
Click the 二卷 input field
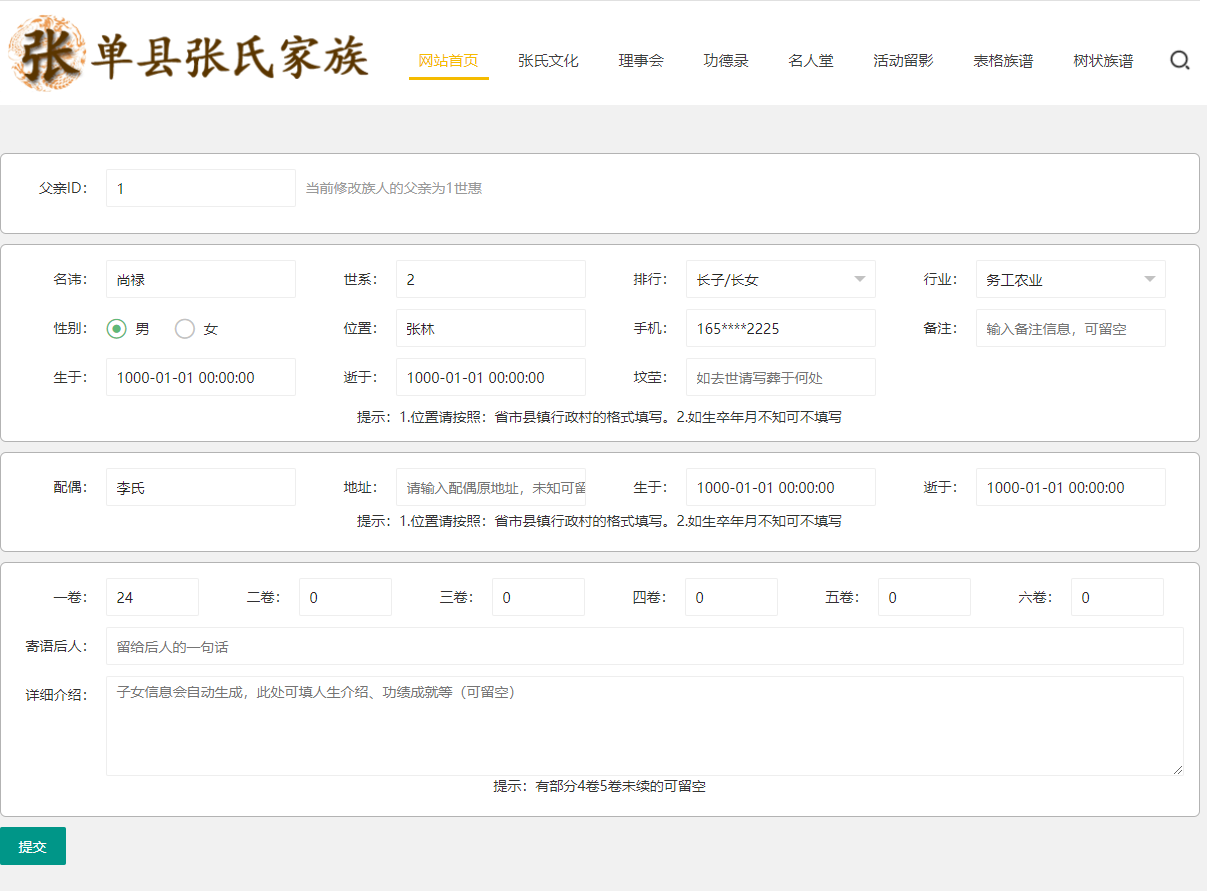345,597
